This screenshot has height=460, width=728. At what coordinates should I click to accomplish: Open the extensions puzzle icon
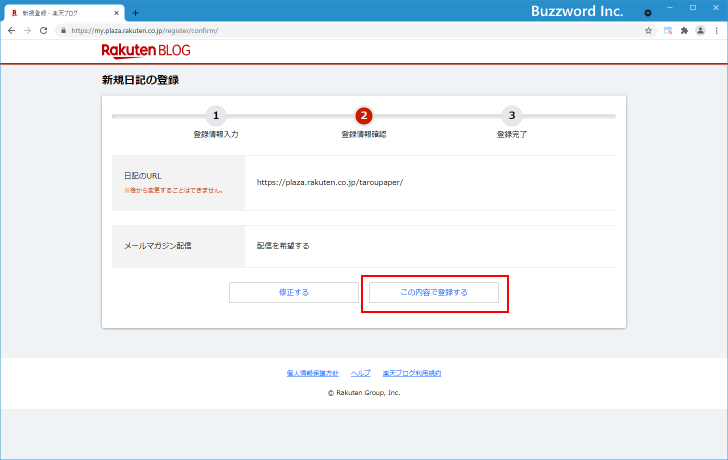click(x=684, y=31)
